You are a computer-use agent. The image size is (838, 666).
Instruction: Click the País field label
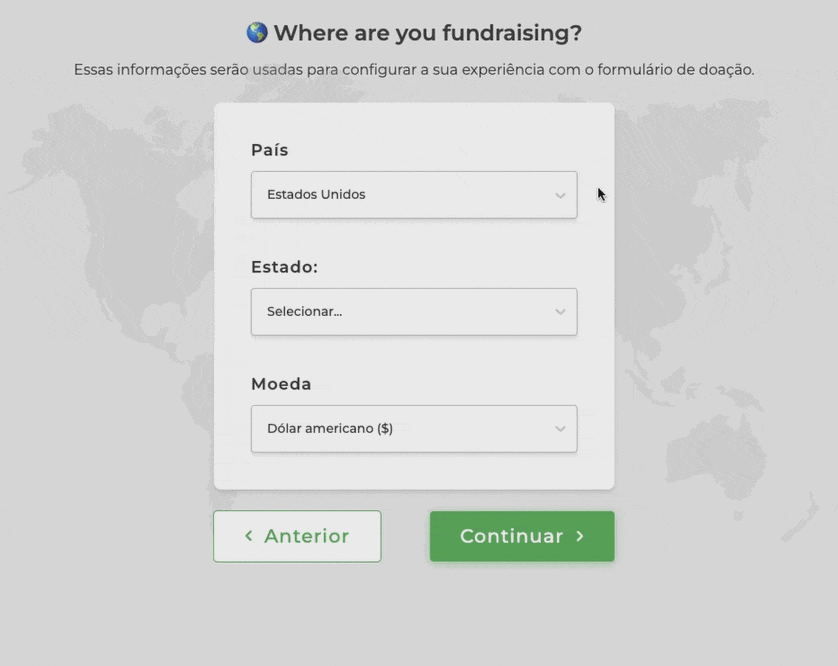(x=269, y=149)
